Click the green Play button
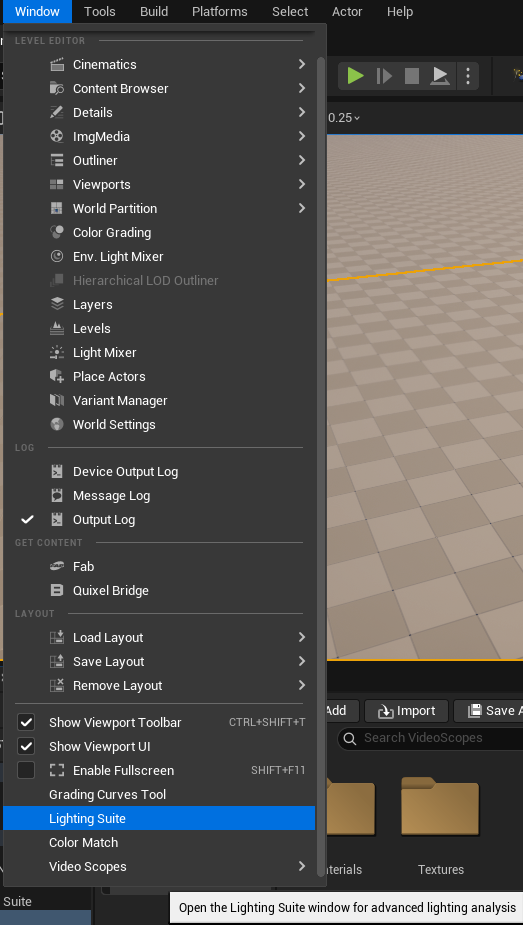 (x=355, y=76)
